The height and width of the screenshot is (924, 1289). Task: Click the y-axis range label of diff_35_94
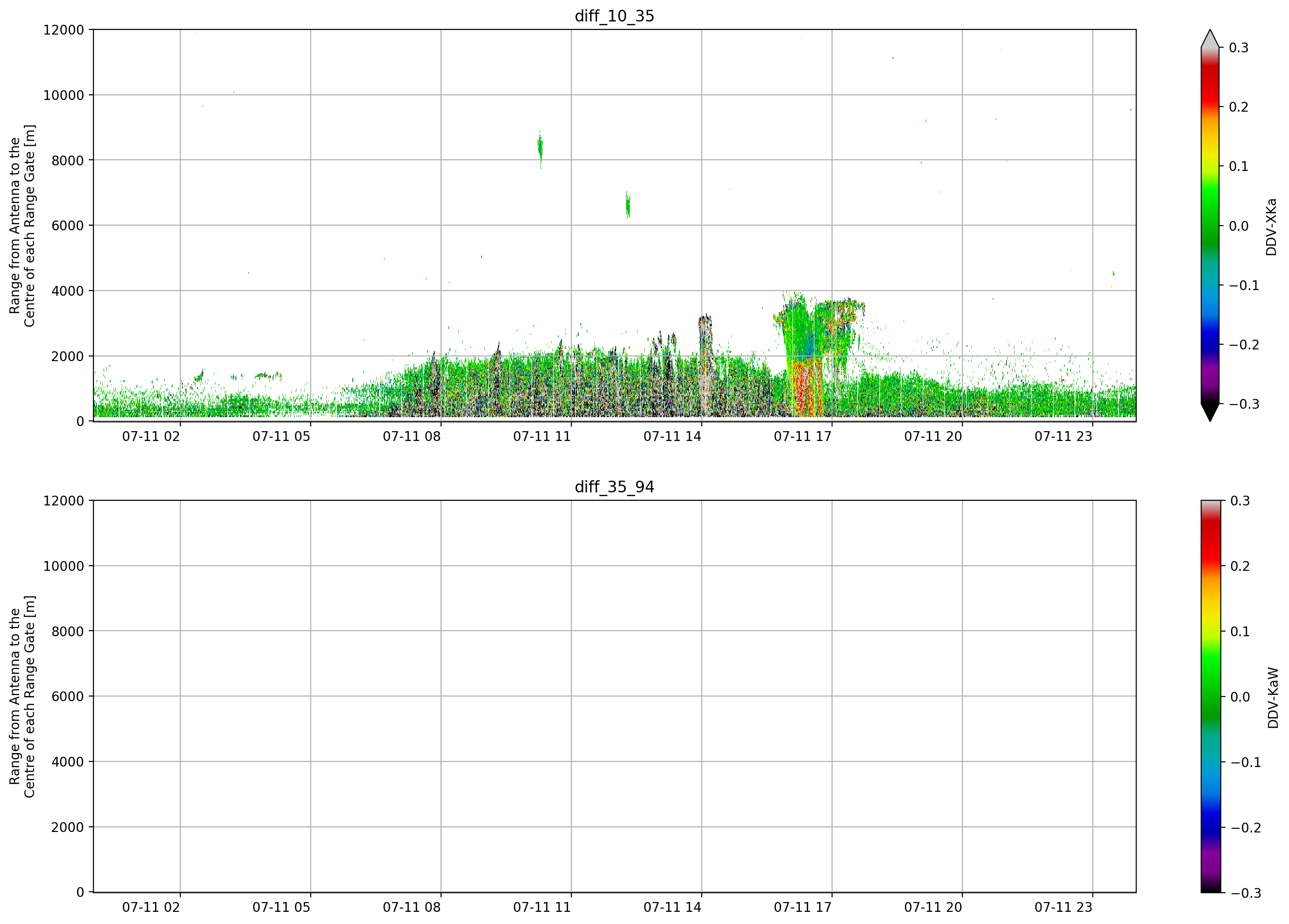click(x=22, y=696)
